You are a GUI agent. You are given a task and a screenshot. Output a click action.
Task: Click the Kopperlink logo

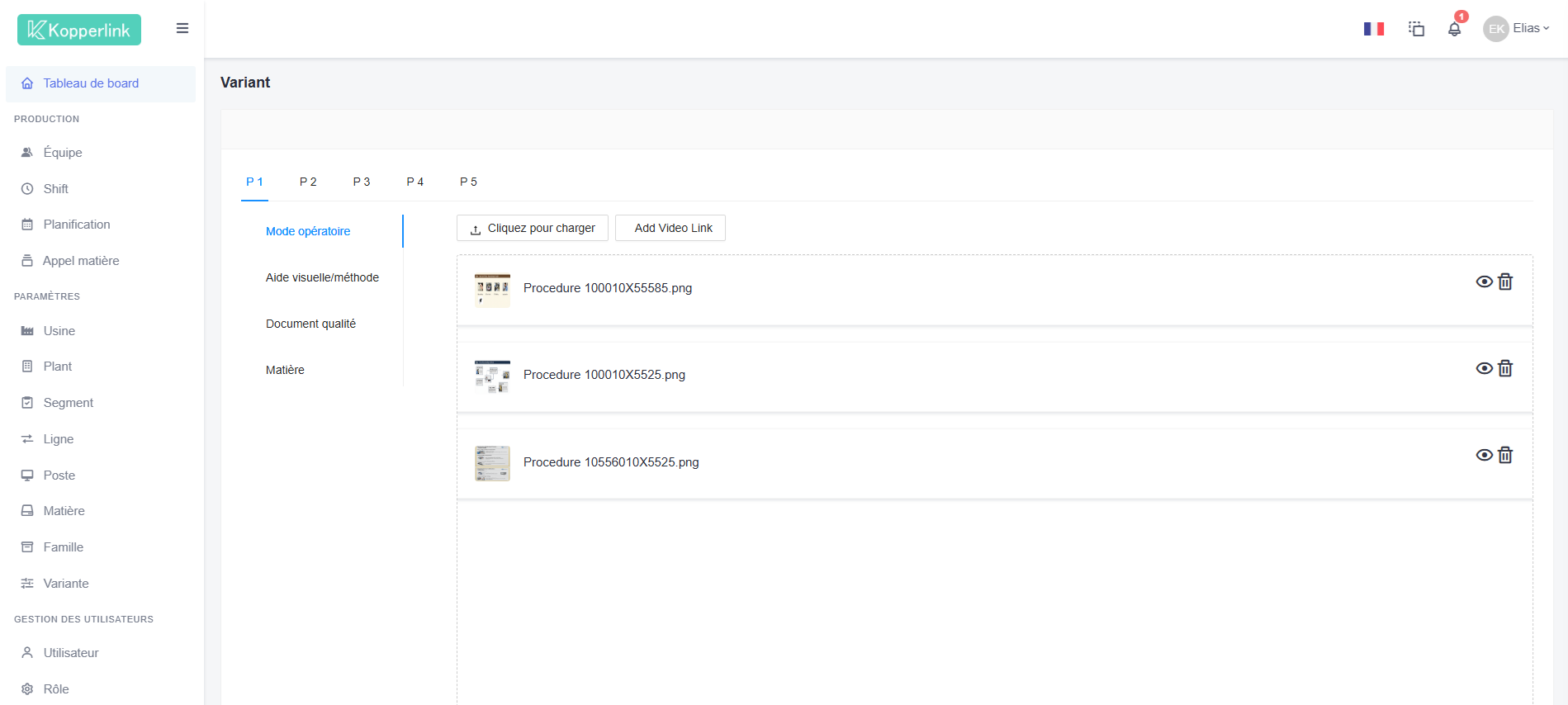[x=79, y=30]
